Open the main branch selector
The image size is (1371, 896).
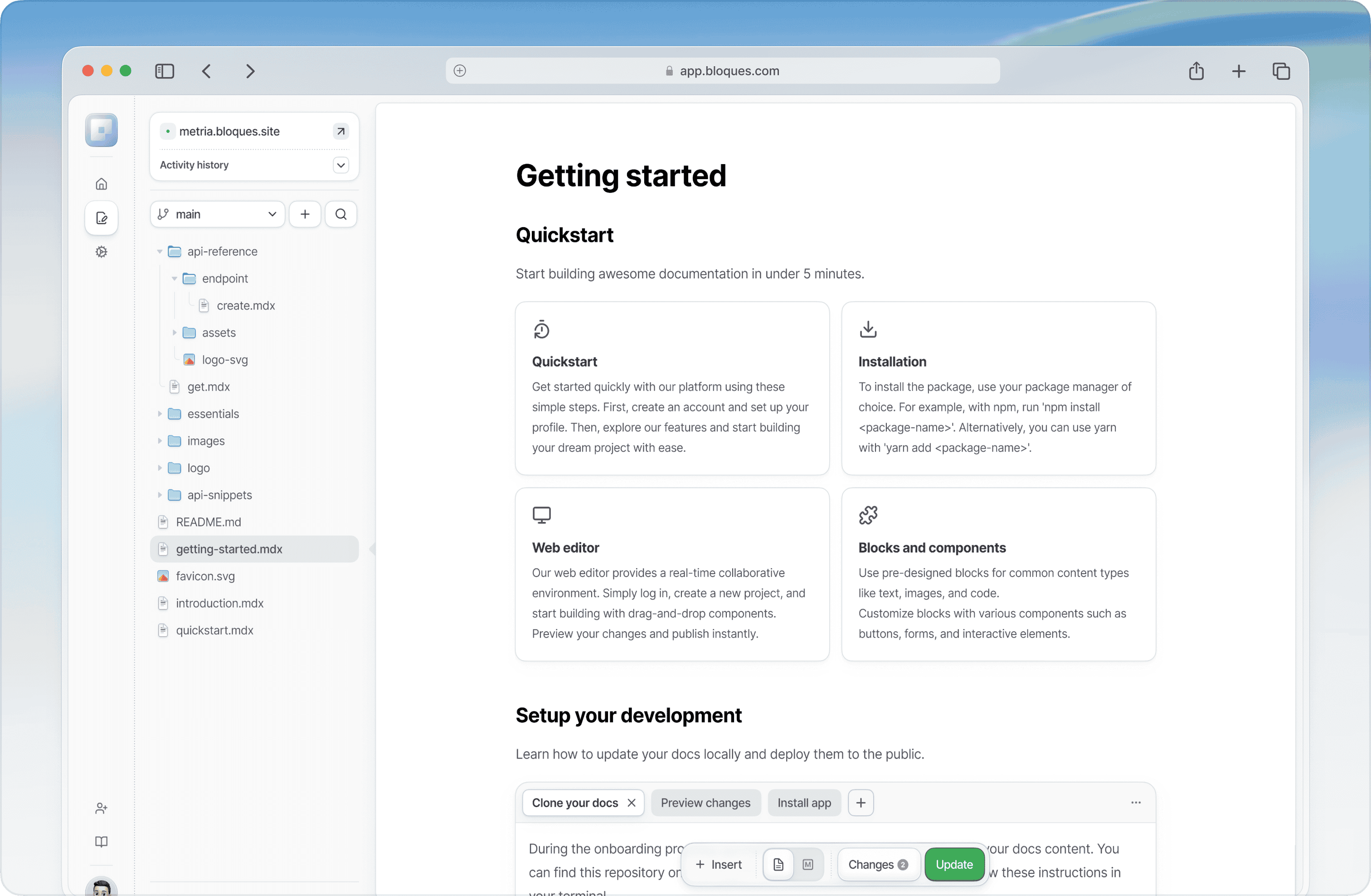coord(217,214)
